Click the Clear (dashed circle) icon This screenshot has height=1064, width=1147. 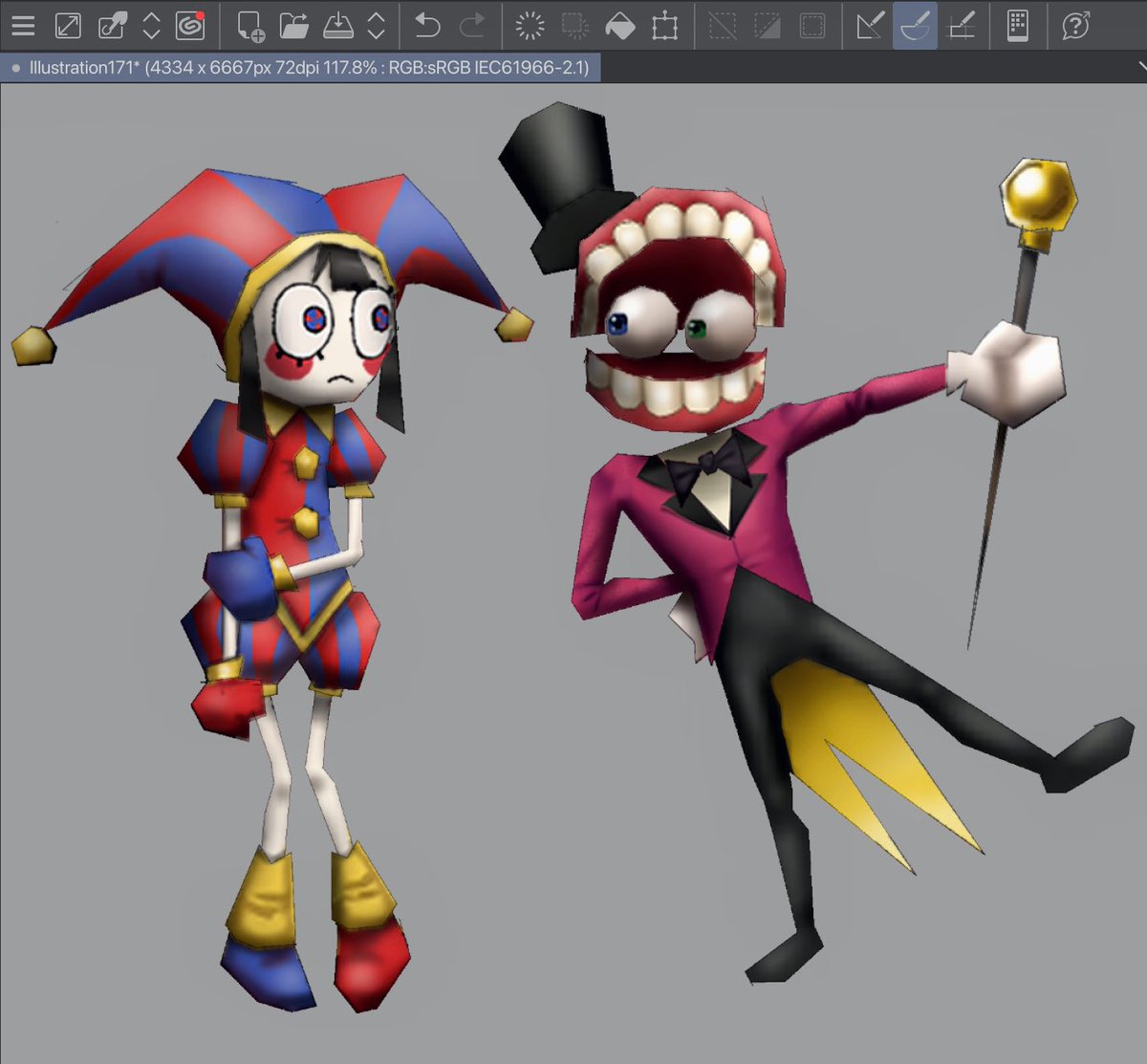(x=530, y=26)
